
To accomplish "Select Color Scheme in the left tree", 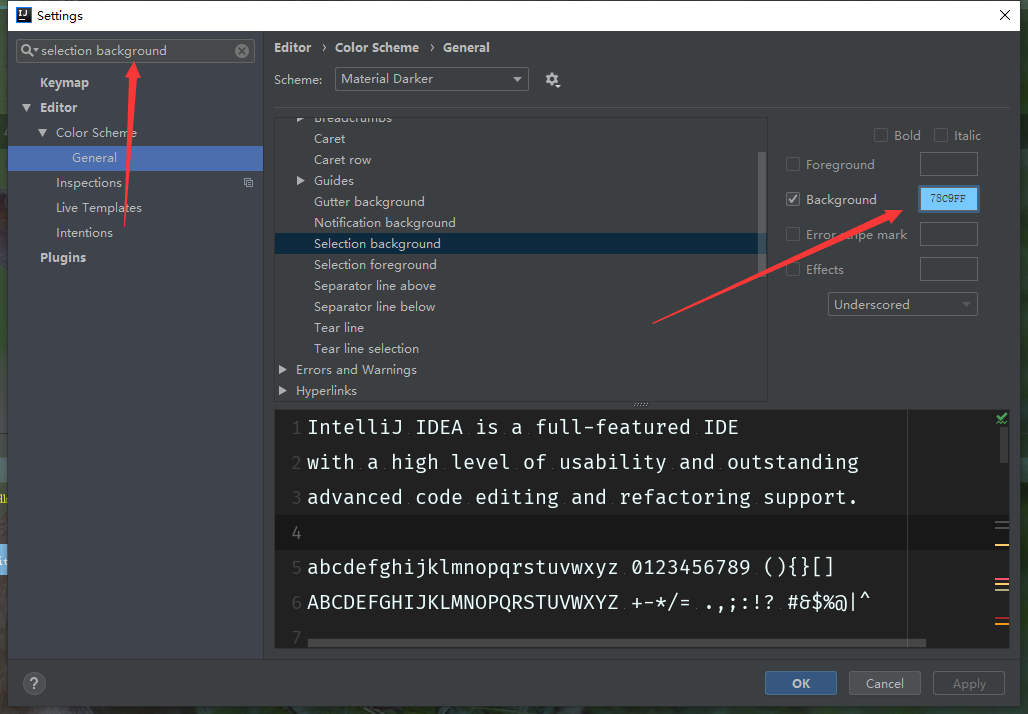I will pyautogui.click(x=96, y=132).
